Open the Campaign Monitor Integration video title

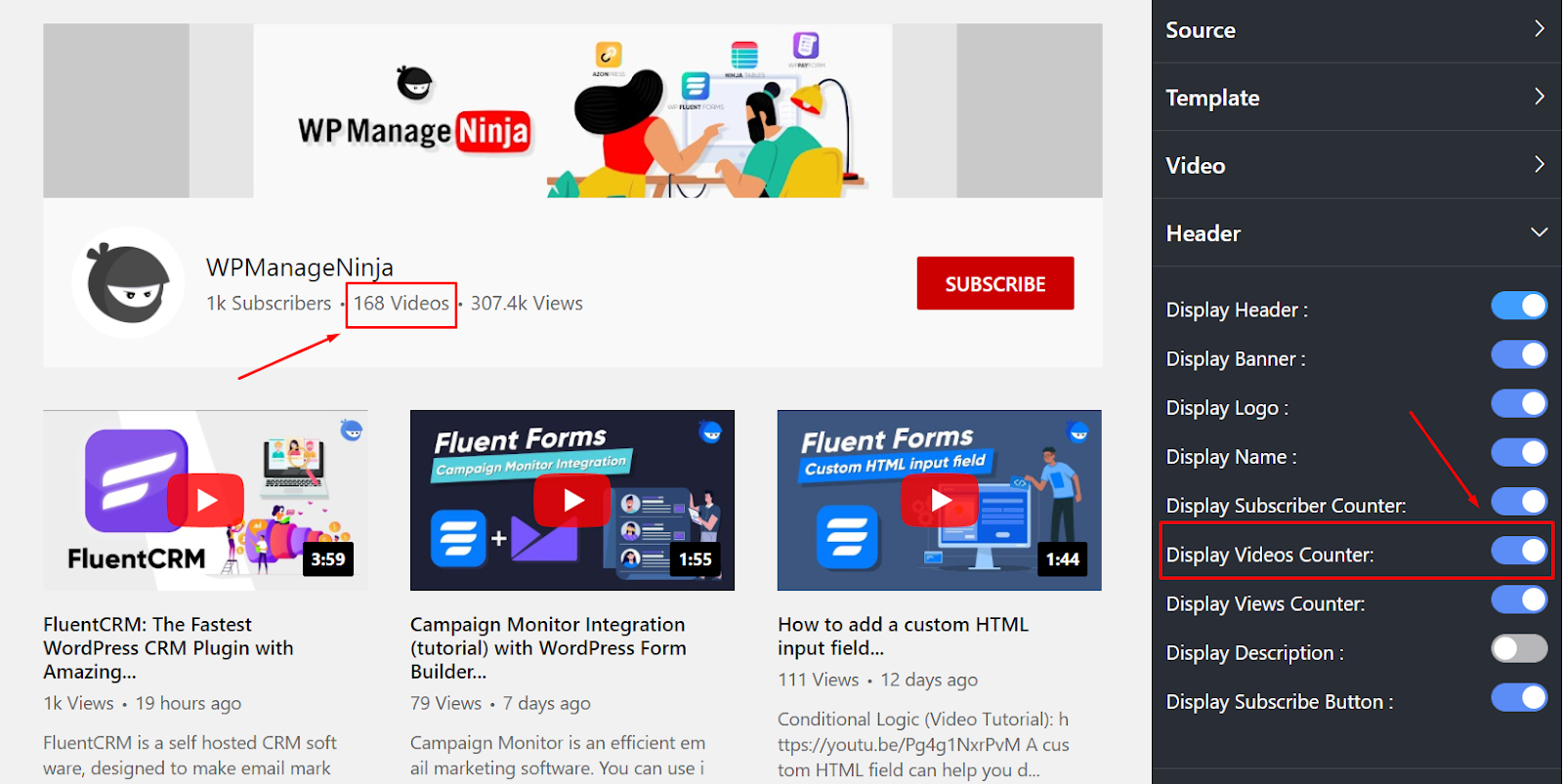coord(548,647)
